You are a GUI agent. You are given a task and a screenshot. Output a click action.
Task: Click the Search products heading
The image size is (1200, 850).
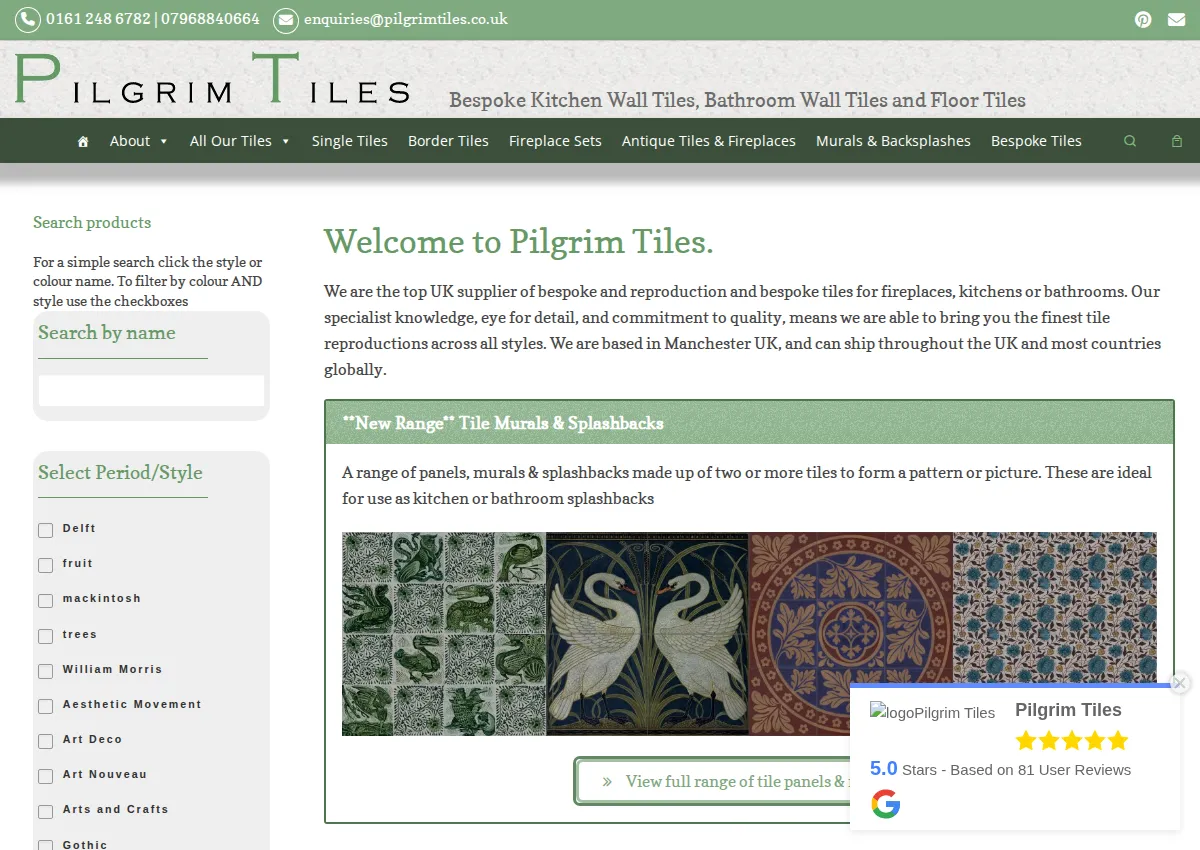point(92,222)
